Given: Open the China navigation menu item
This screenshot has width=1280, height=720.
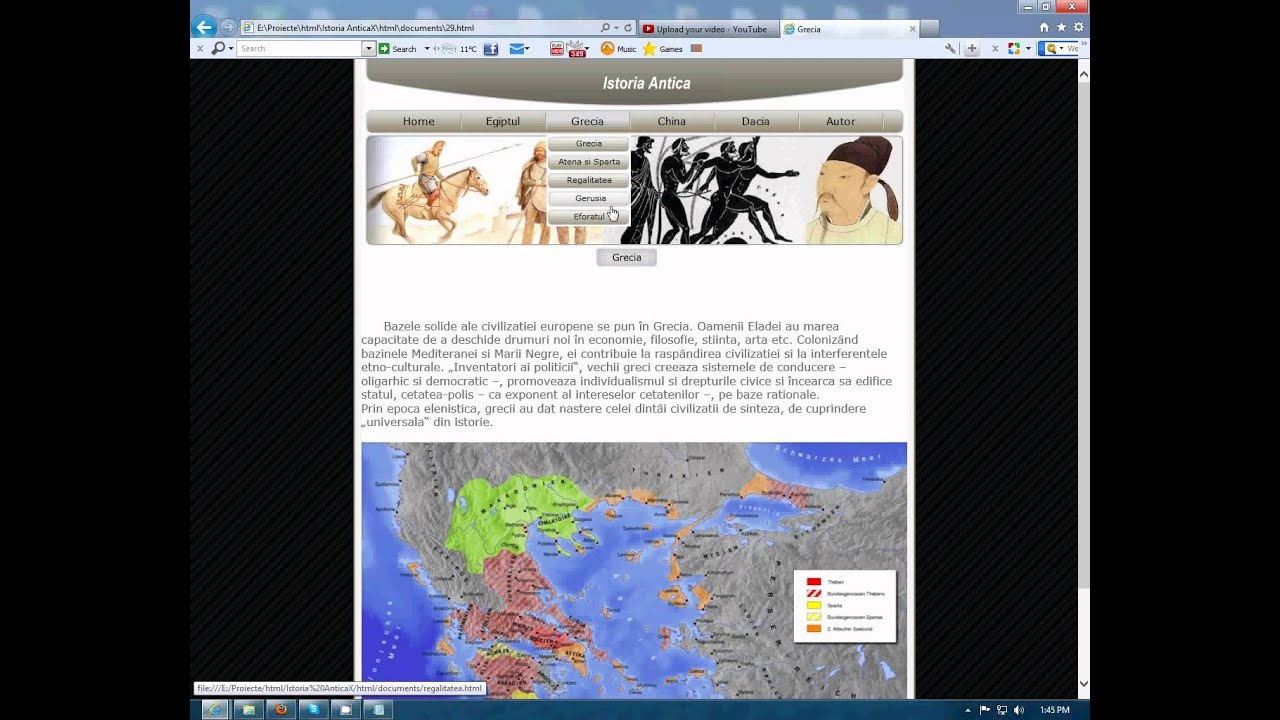Looking at the screenshot, I should 671,122.
